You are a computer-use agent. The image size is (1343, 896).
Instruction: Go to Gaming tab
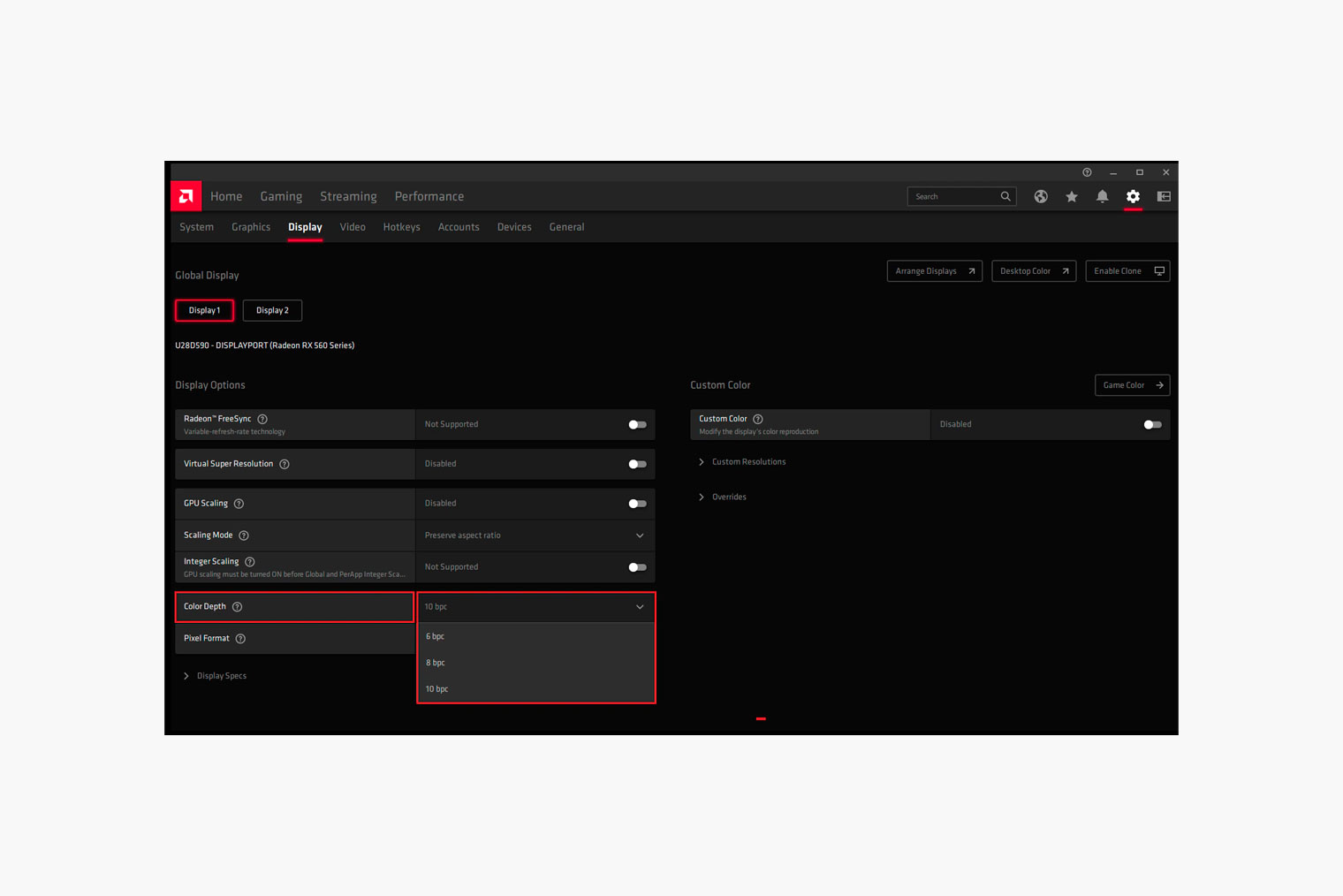(281, 196)
